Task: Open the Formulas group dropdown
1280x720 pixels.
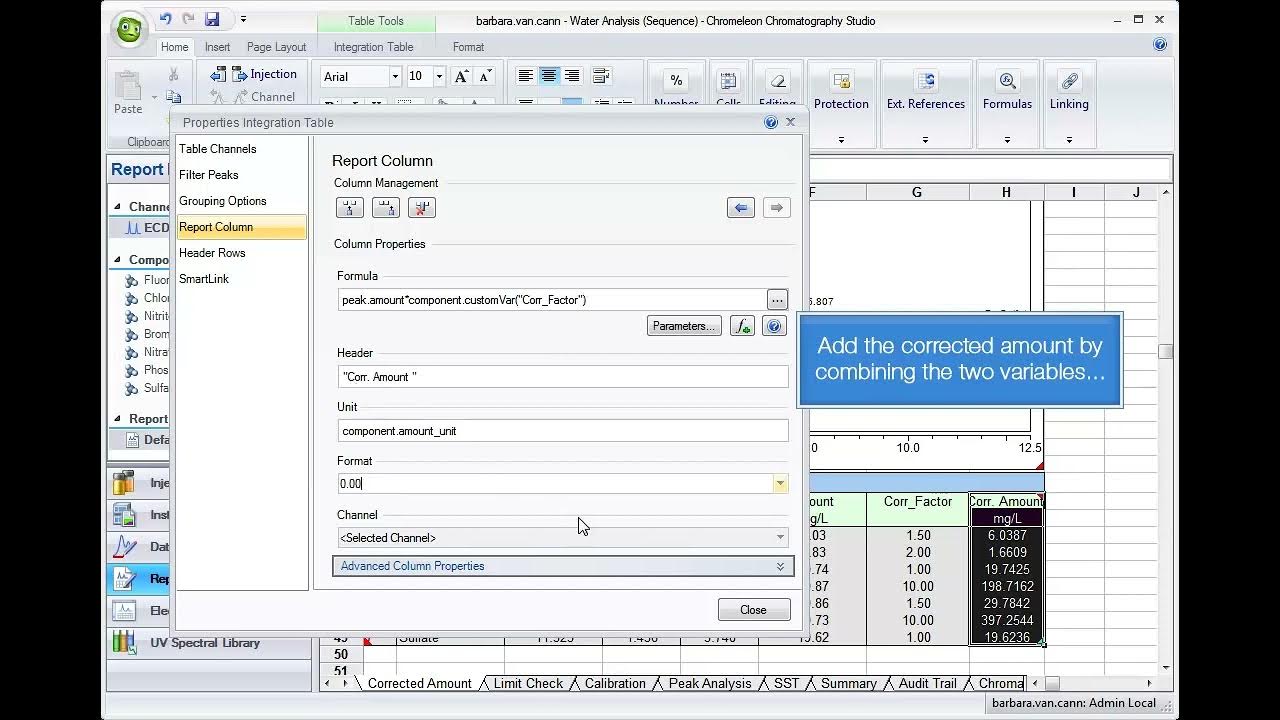Action: [1007, 140]
